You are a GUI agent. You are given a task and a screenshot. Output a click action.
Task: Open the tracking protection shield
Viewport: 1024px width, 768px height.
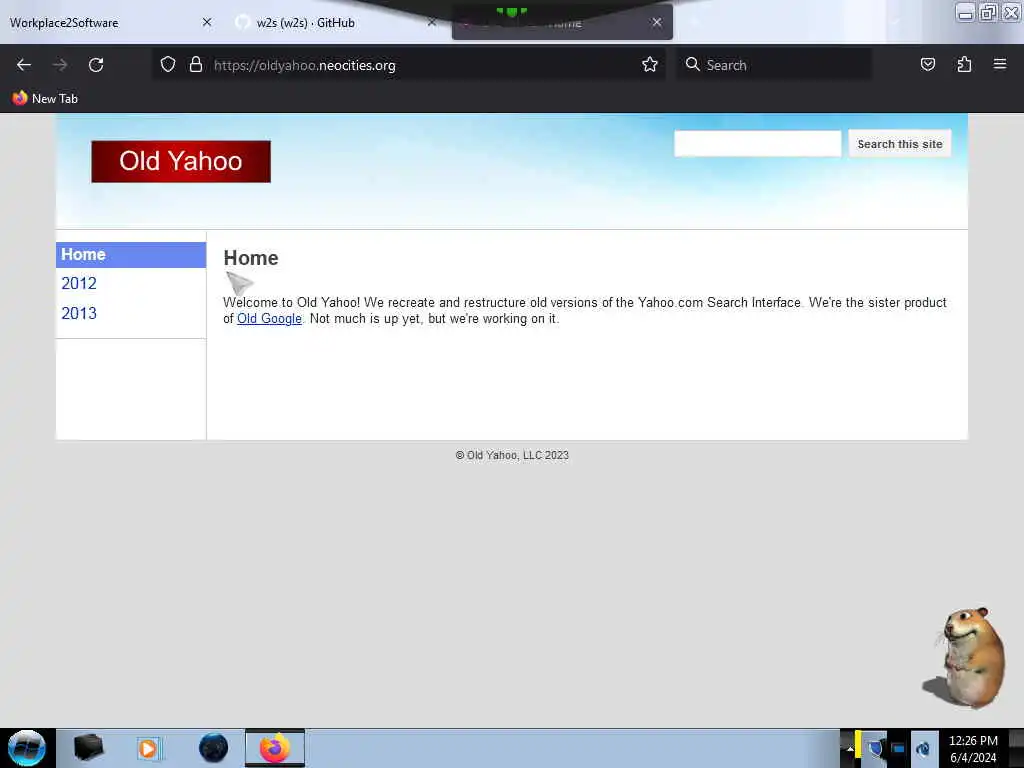click(168, 65)
